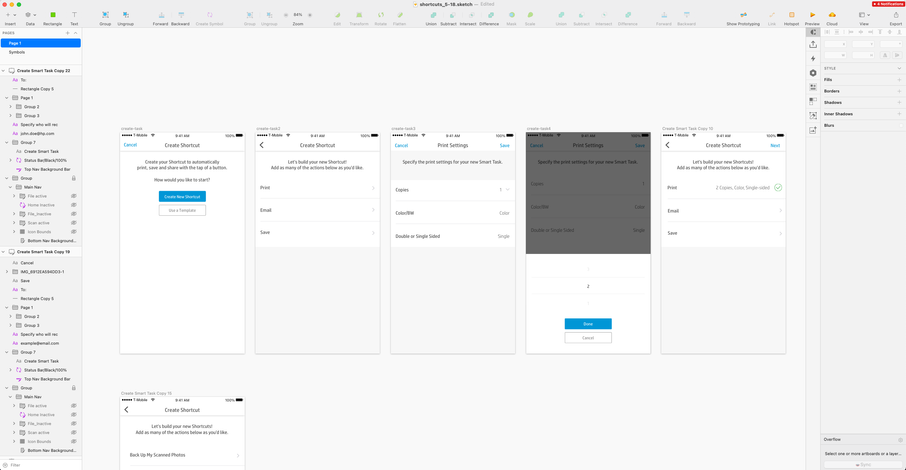Screen dimensions: 906x470
Task: Zoom in with the plus button
Action: pyautogui.click(x=310, y=15)
